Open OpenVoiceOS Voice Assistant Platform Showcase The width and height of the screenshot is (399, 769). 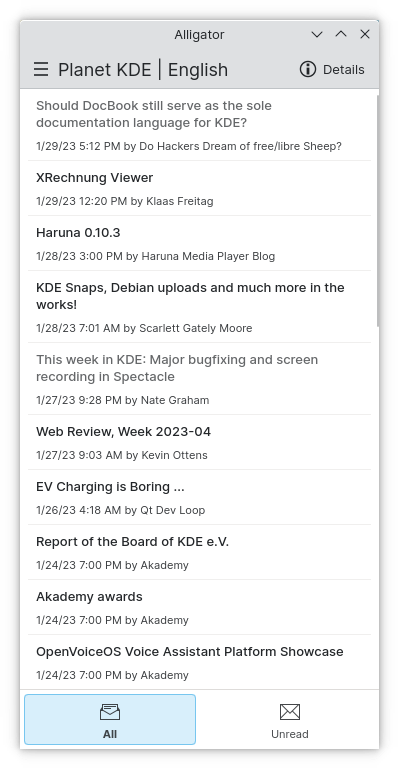tap(200, 662)
